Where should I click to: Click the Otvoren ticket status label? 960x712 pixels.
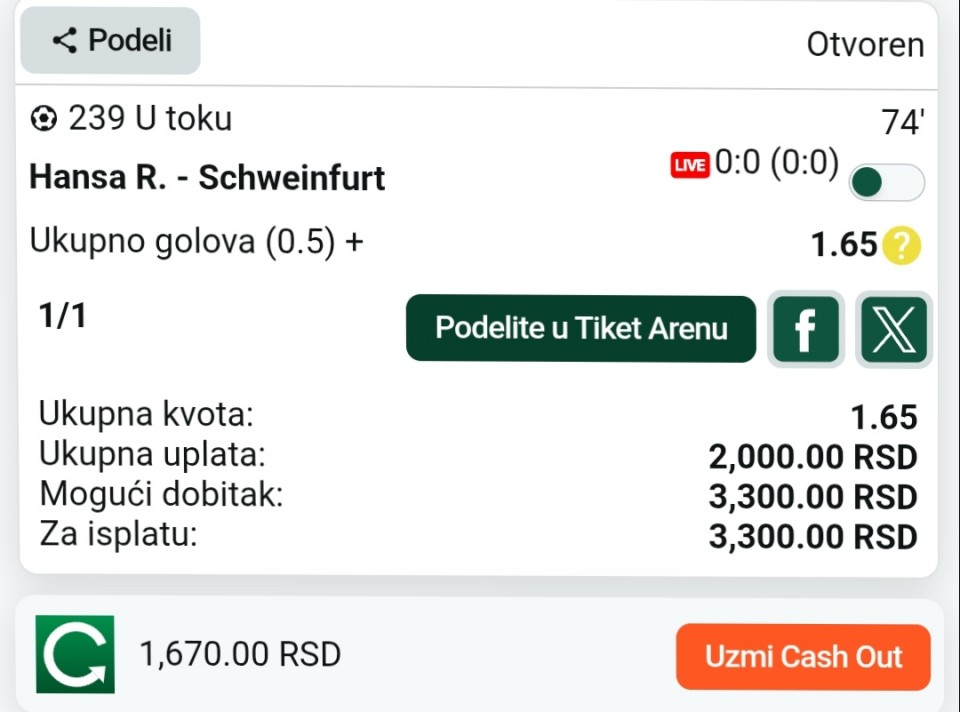(x=865, y=45)
